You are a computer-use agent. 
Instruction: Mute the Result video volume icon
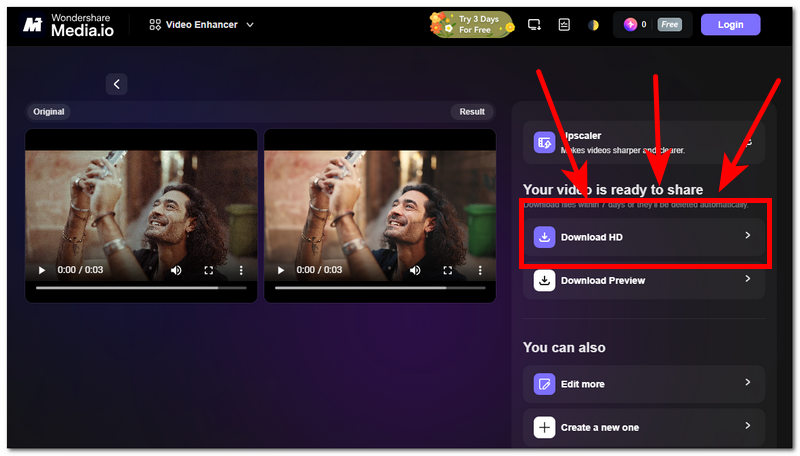[x=415, y=270]
